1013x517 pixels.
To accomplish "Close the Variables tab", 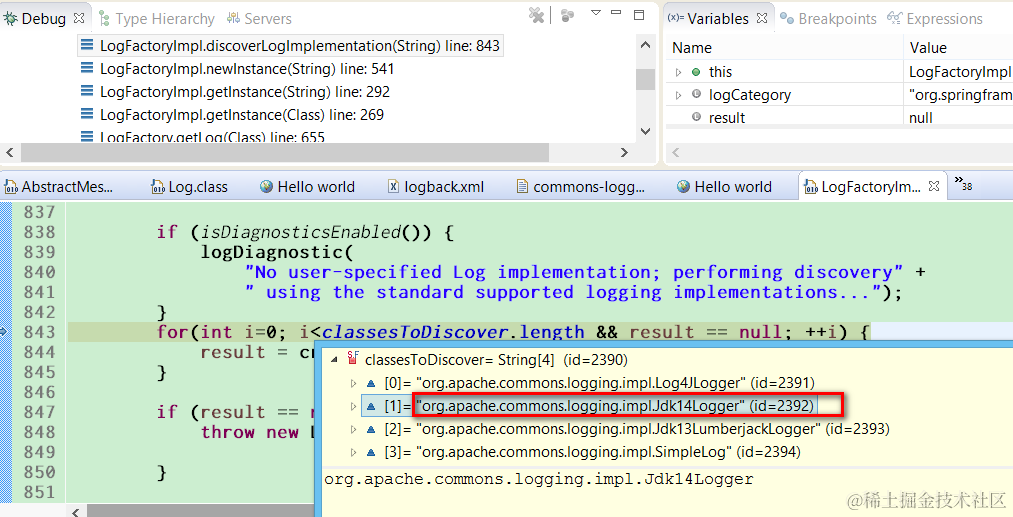I will click(x=762, y=18).
